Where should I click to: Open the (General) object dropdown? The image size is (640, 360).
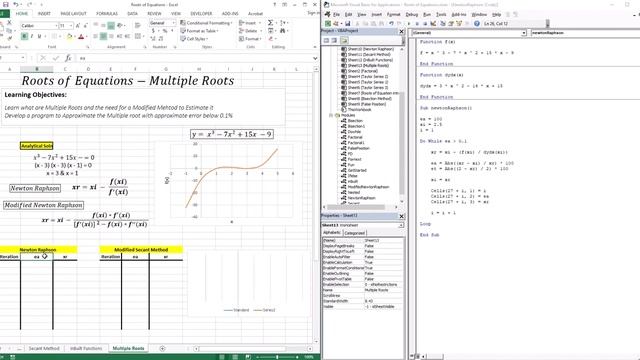pyautogui.click(x=524, y=33)
